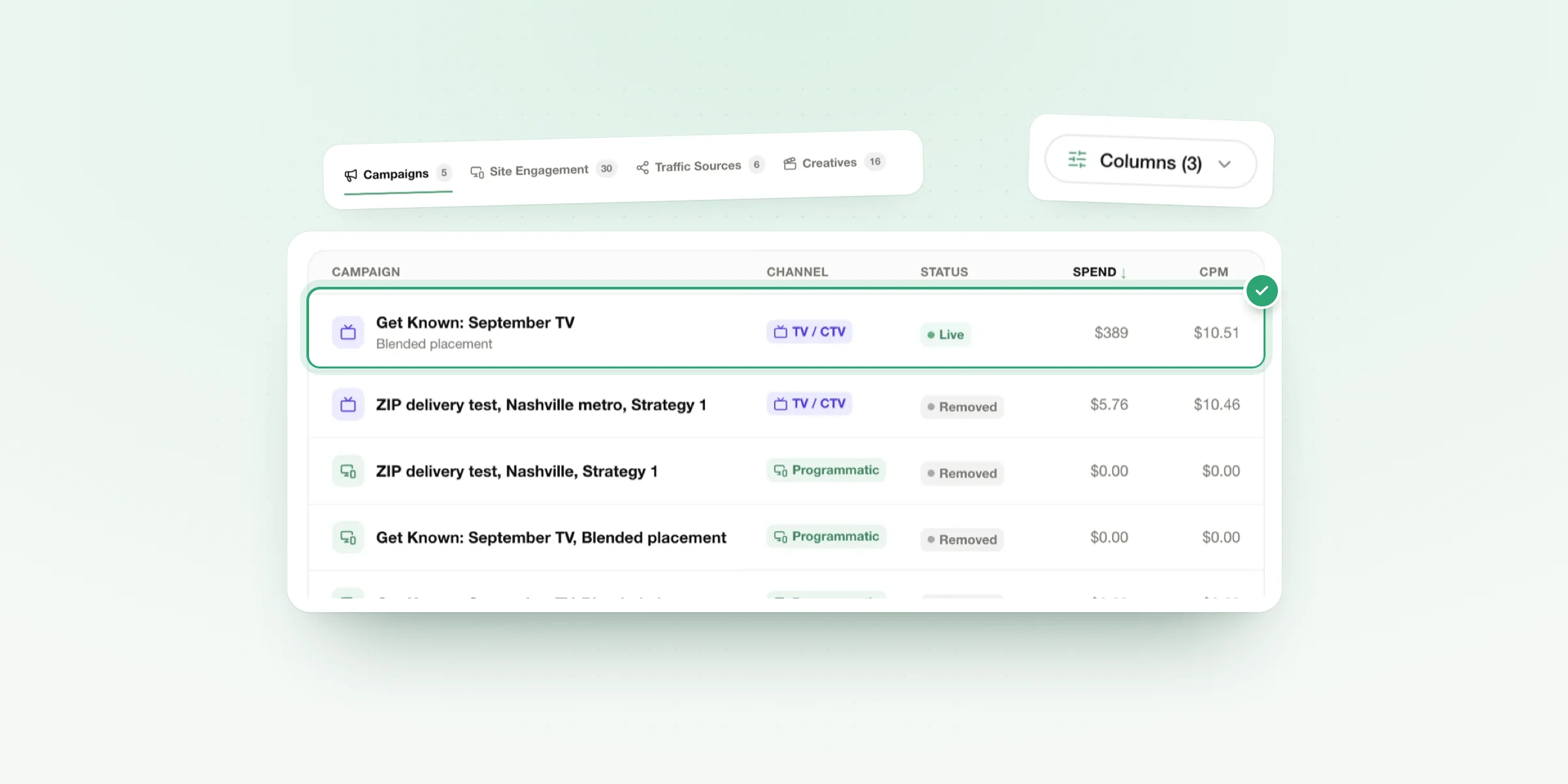Click the SPEND sort arrow
The height and width of the screenshot is (784, 1568).
1123,272
